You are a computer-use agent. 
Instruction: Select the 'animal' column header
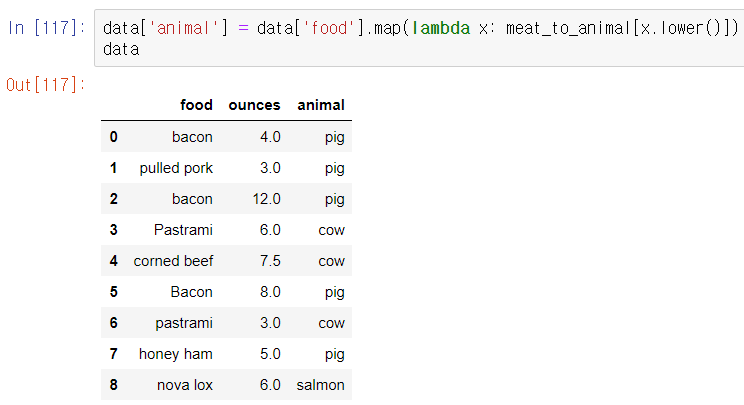coord(321,105)
